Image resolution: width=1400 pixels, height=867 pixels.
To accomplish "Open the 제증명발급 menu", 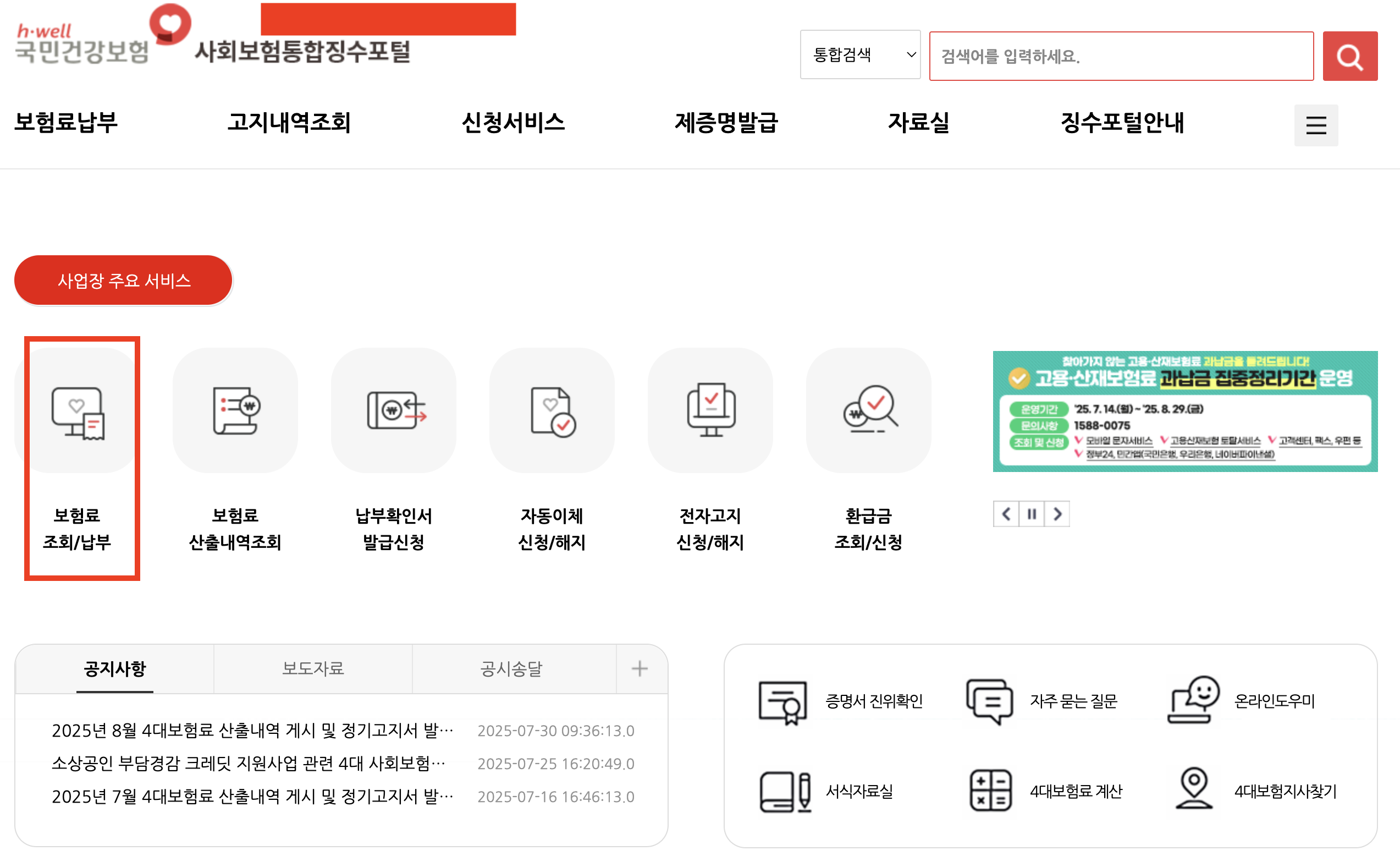I will click(x=726, y=123).
